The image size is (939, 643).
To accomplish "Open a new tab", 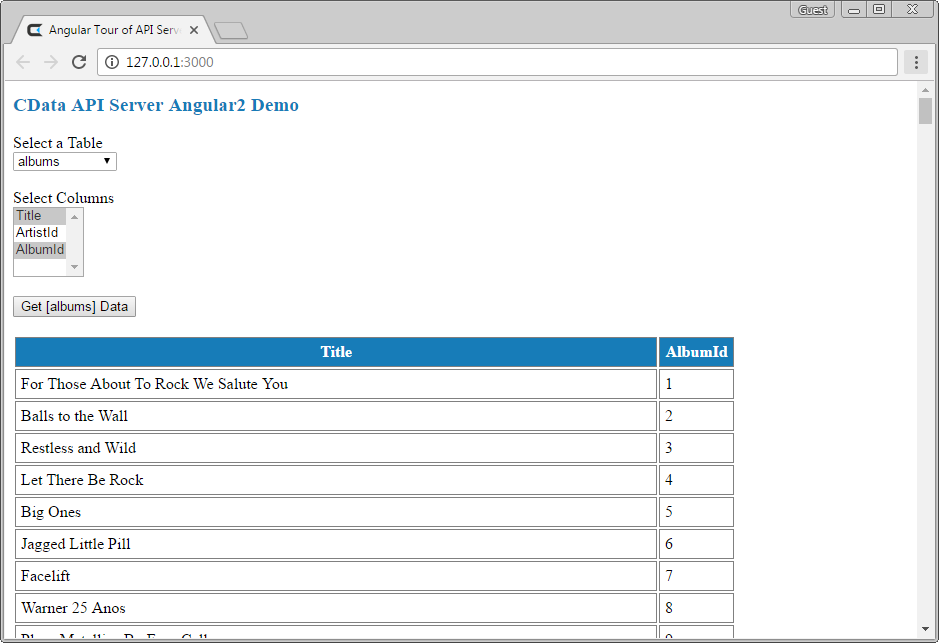I will [231, 31].
